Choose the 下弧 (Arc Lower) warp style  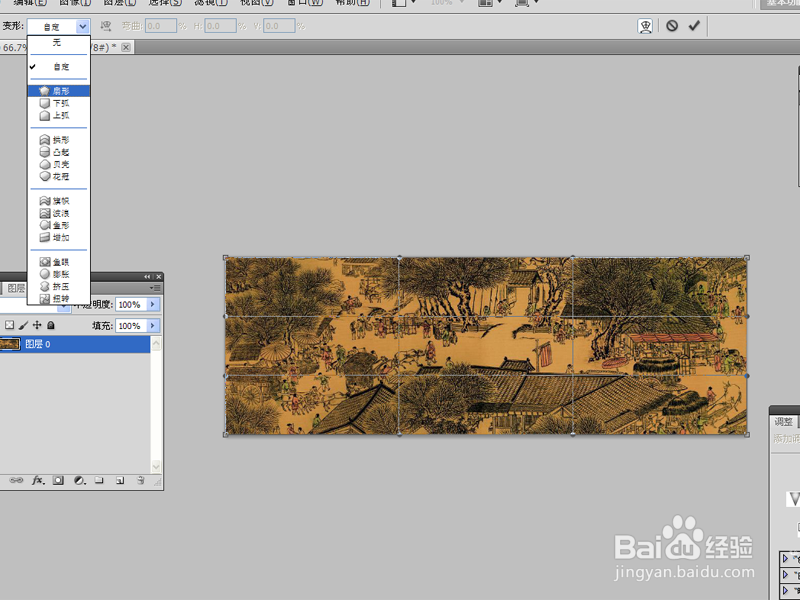point(59,103)
